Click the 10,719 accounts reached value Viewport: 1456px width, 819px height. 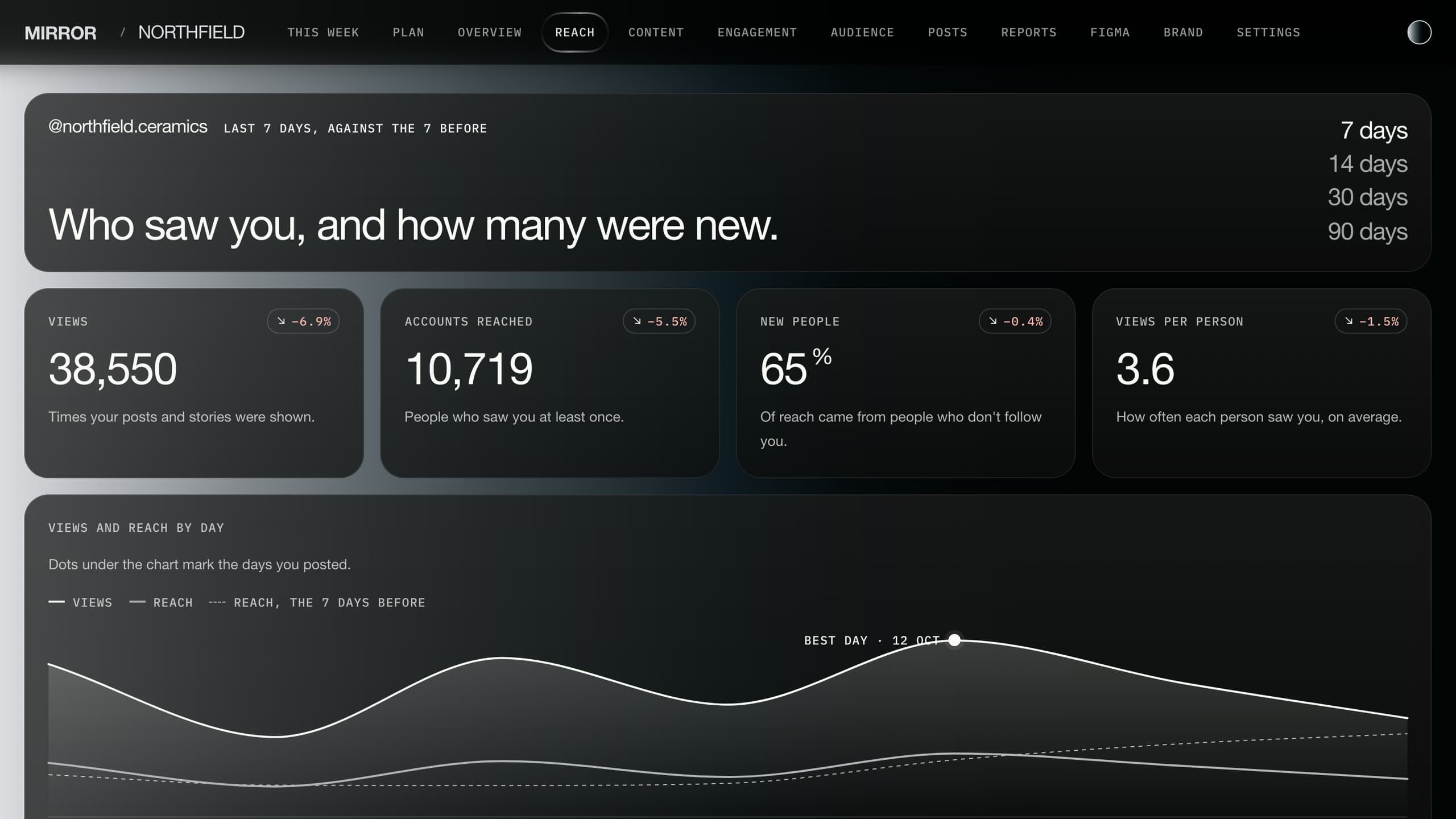tap(469, 369)
